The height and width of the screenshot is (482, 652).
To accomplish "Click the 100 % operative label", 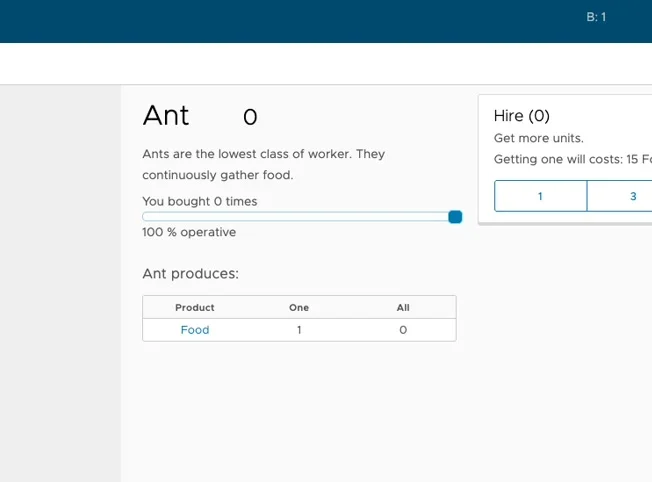I will pos(189,232).
